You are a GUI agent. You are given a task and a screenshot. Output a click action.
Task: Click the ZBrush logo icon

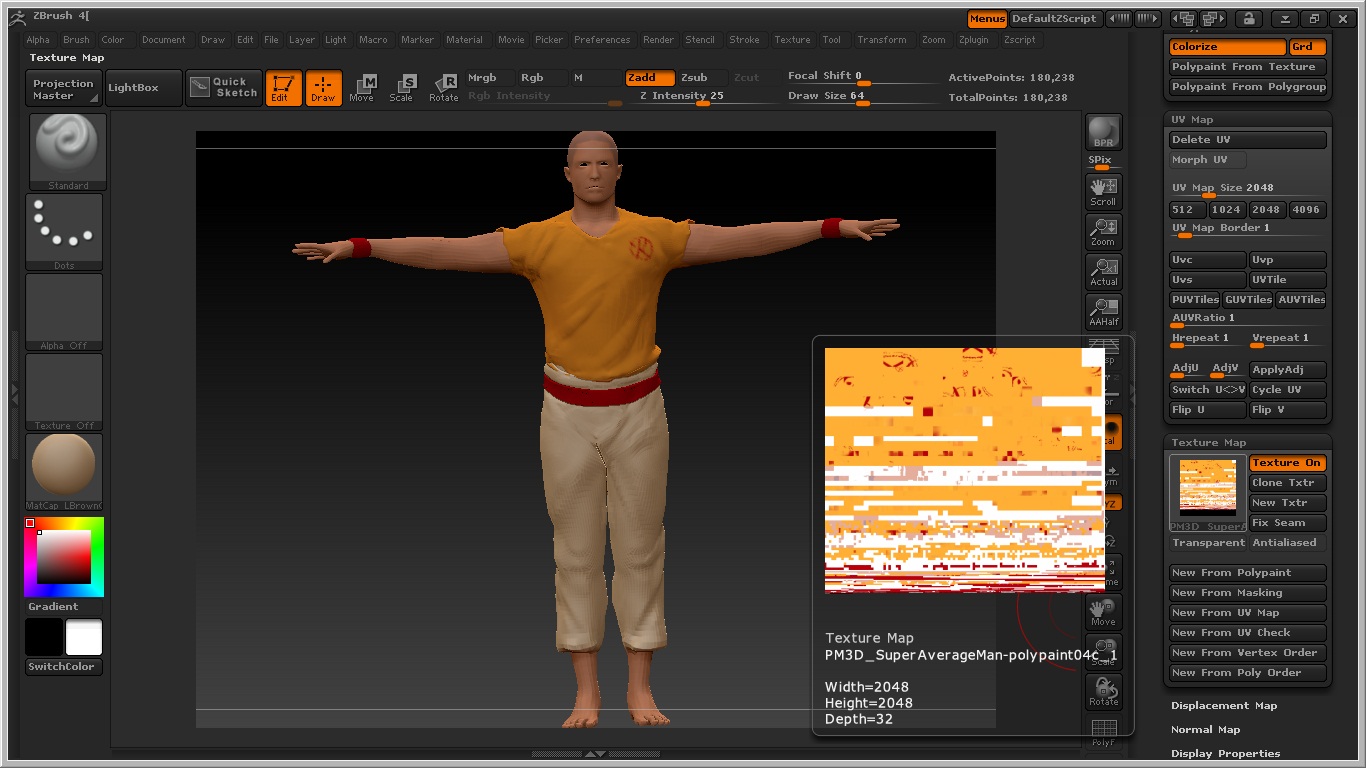(17, 18)
